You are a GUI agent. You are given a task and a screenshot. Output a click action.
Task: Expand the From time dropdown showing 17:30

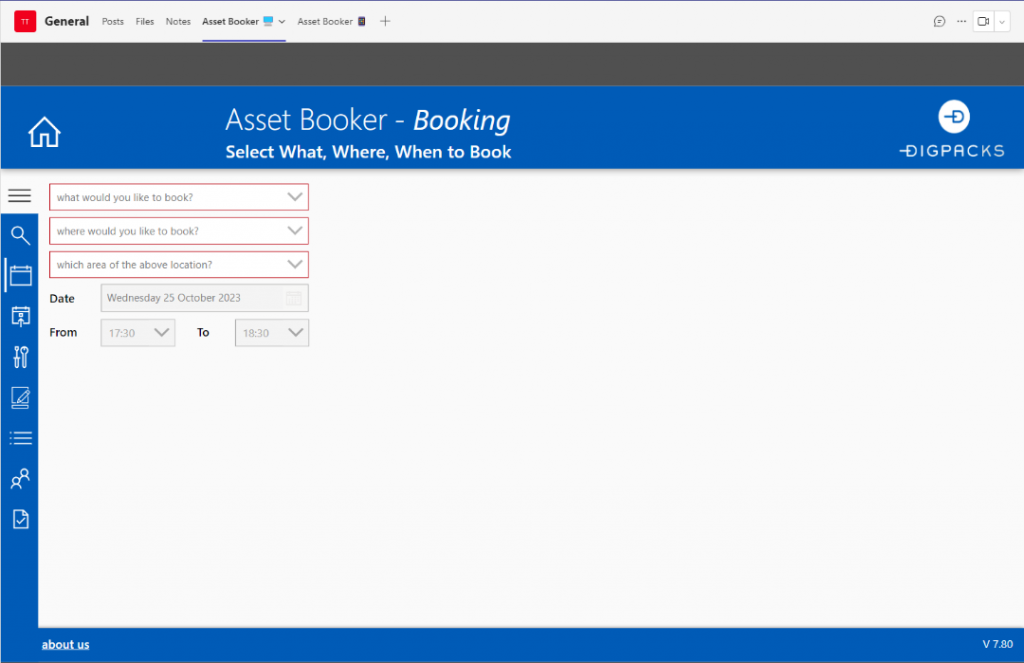(160, 332)
